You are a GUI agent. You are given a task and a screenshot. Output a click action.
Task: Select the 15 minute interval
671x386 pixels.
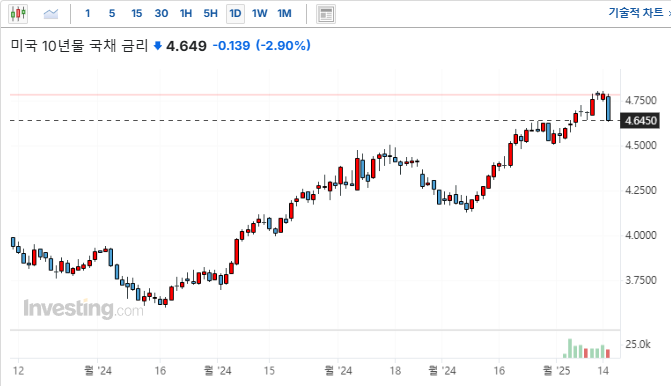(x=137, y=14)
